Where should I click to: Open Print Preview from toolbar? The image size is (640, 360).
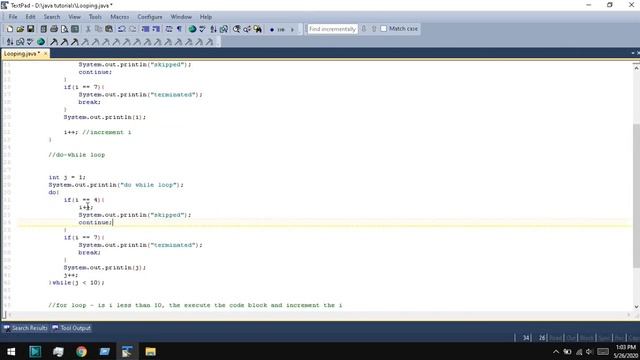(64, 29)
